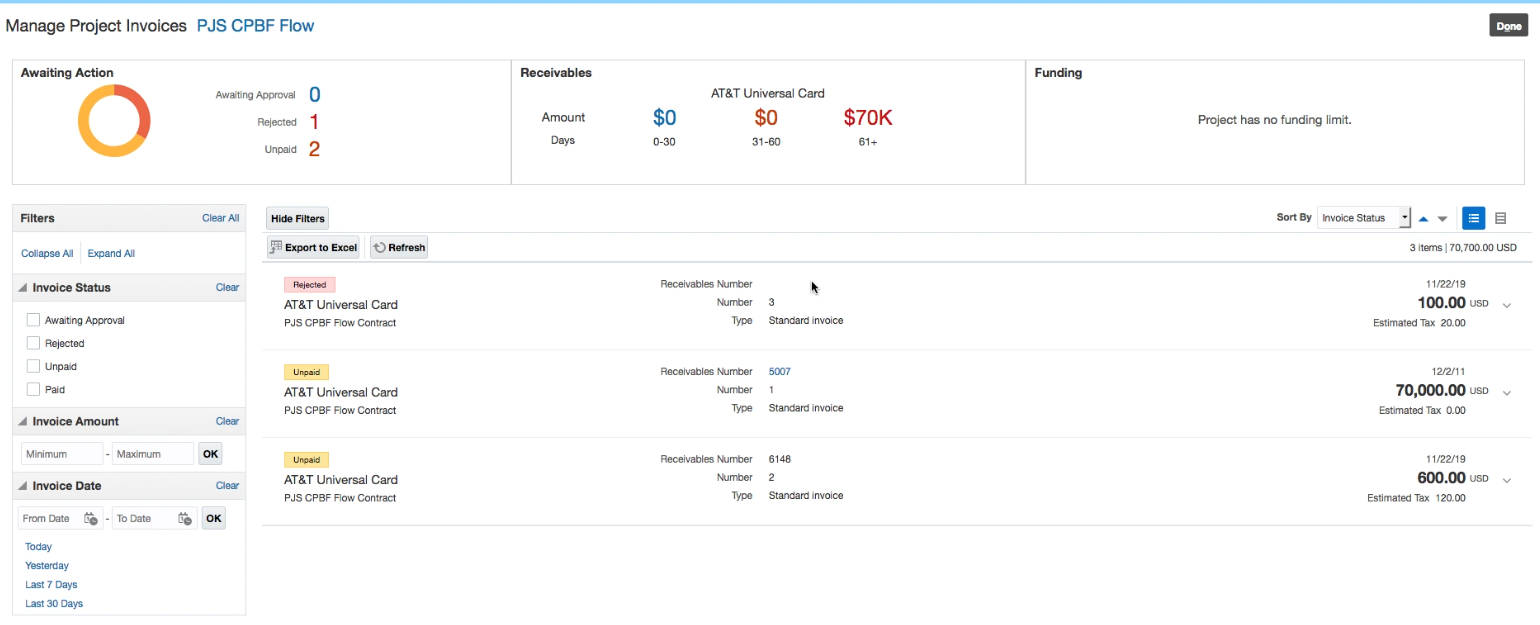This screenshot has height=625, width=1540.
Task: Check the Rejected status filter
Action: click(x=33, y=343)
